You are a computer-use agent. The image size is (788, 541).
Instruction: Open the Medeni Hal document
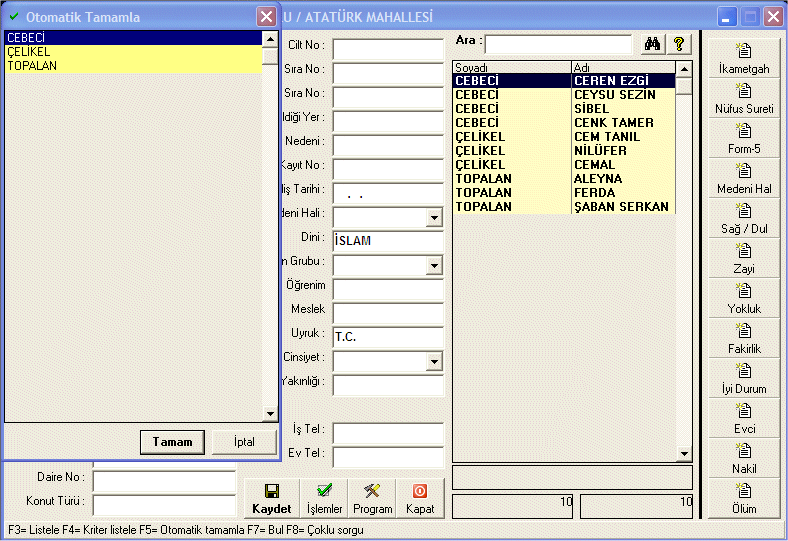tap(744, 178)
